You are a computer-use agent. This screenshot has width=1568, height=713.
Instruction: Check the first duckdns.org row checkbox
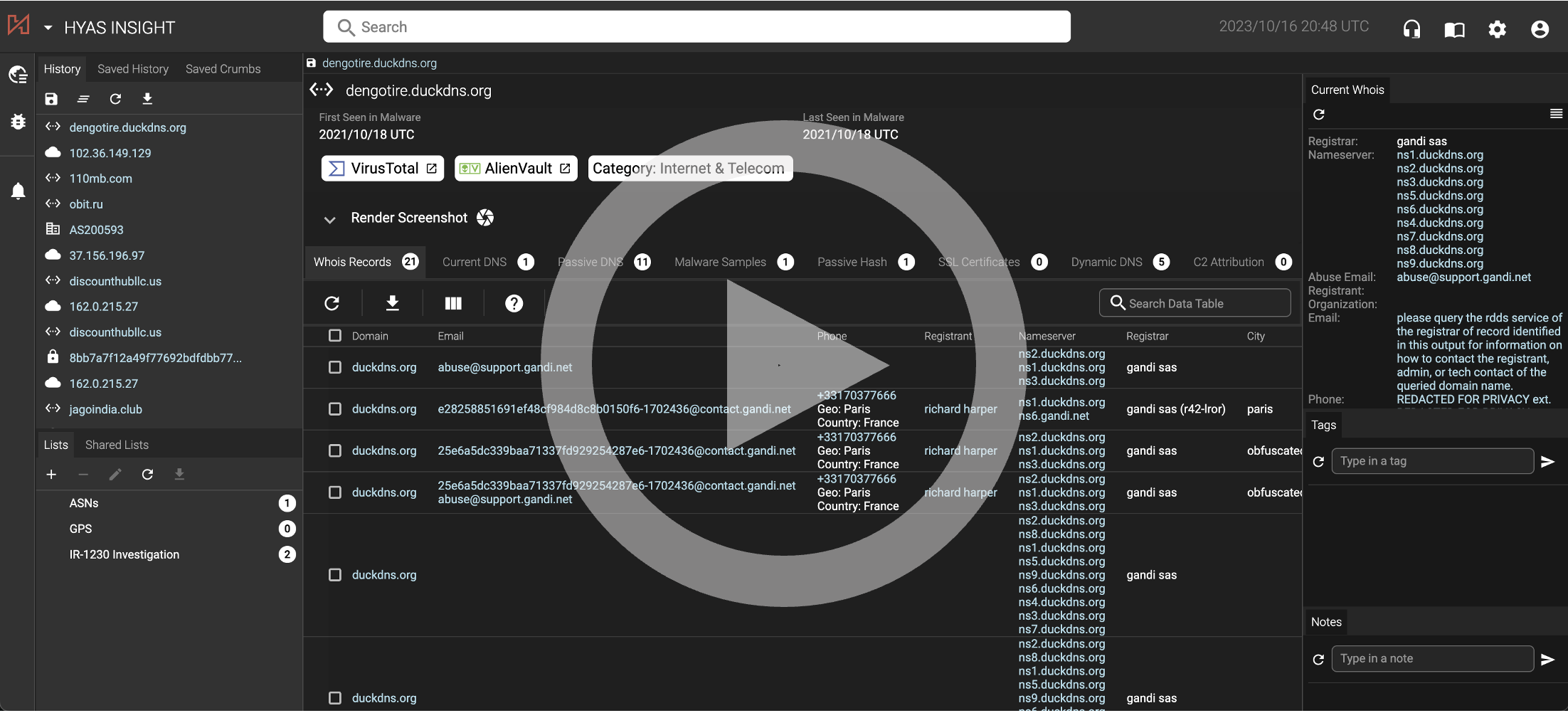click(x=335, y=367)
